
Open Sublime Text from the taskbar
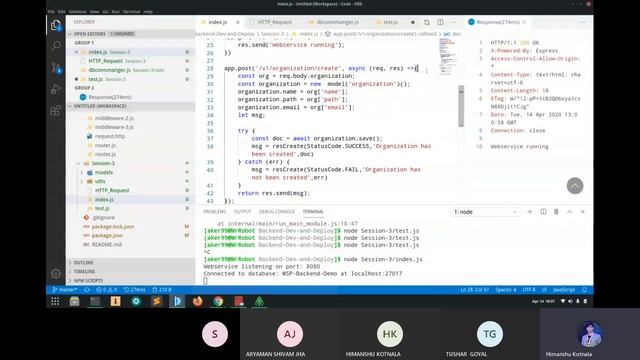tap(156, 301)
